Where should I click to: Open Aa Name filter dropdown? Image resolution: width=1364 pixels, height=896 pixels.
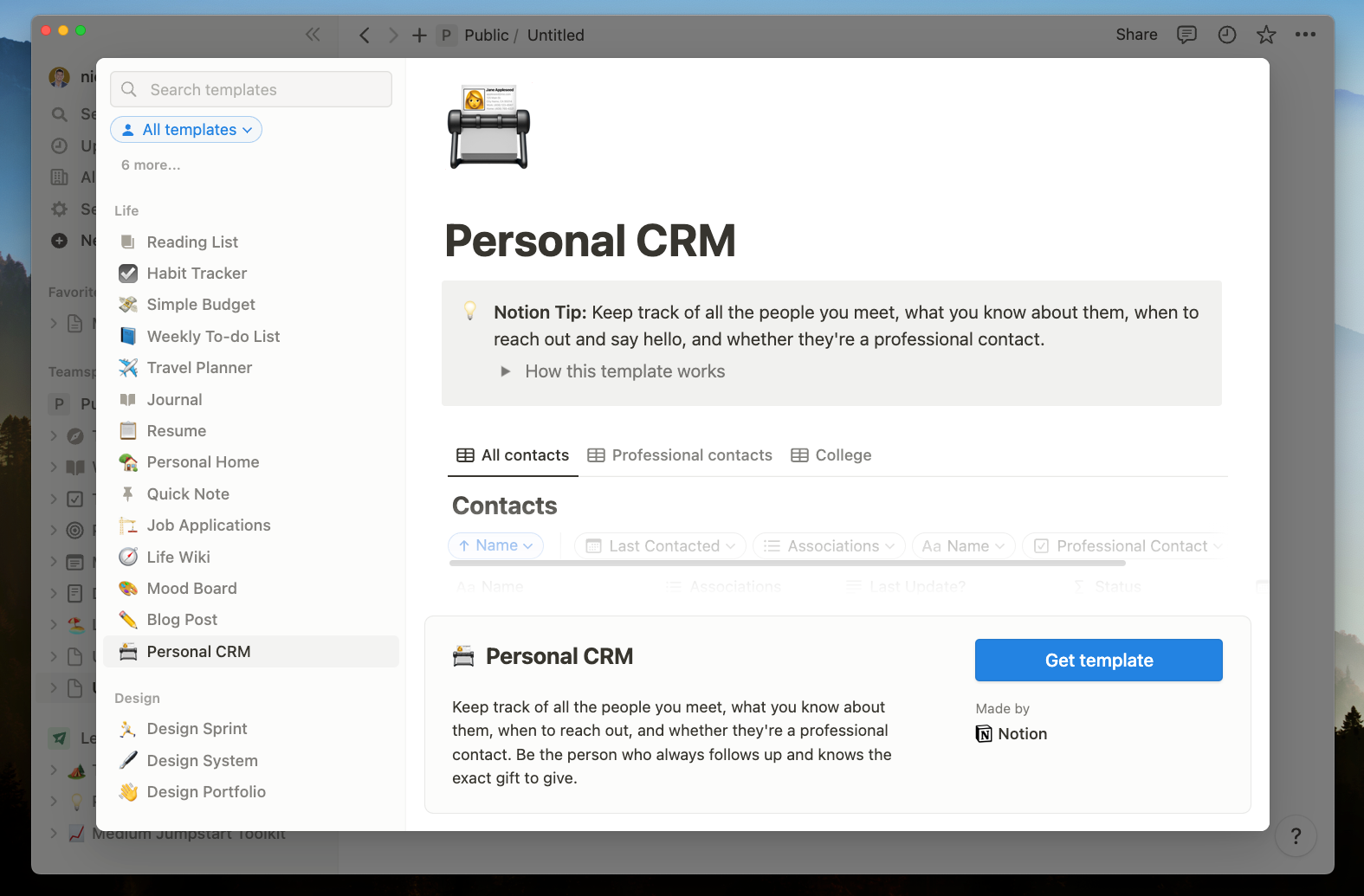(964, 545)
